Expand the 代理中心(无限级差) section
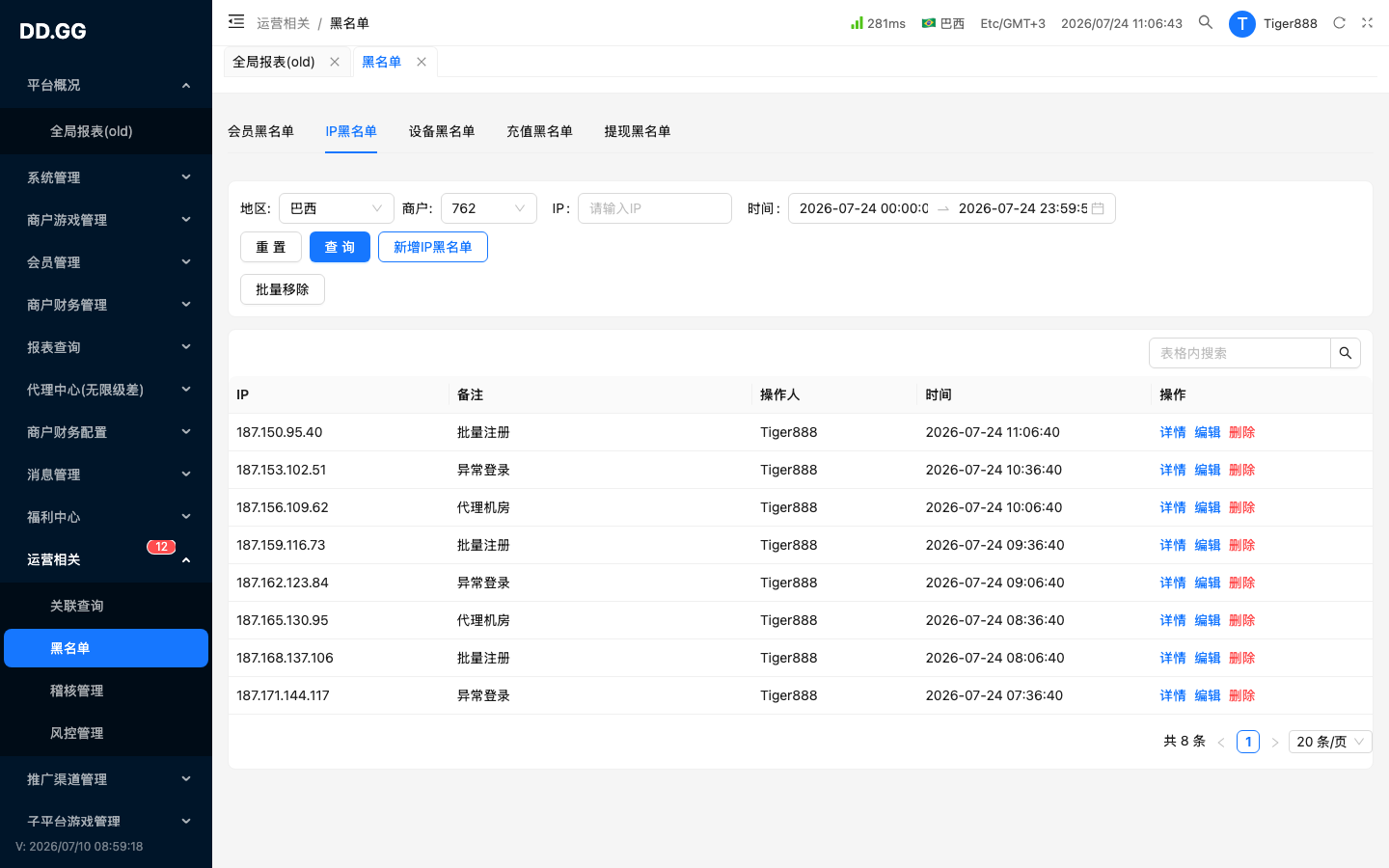 [x=106, y=390]
